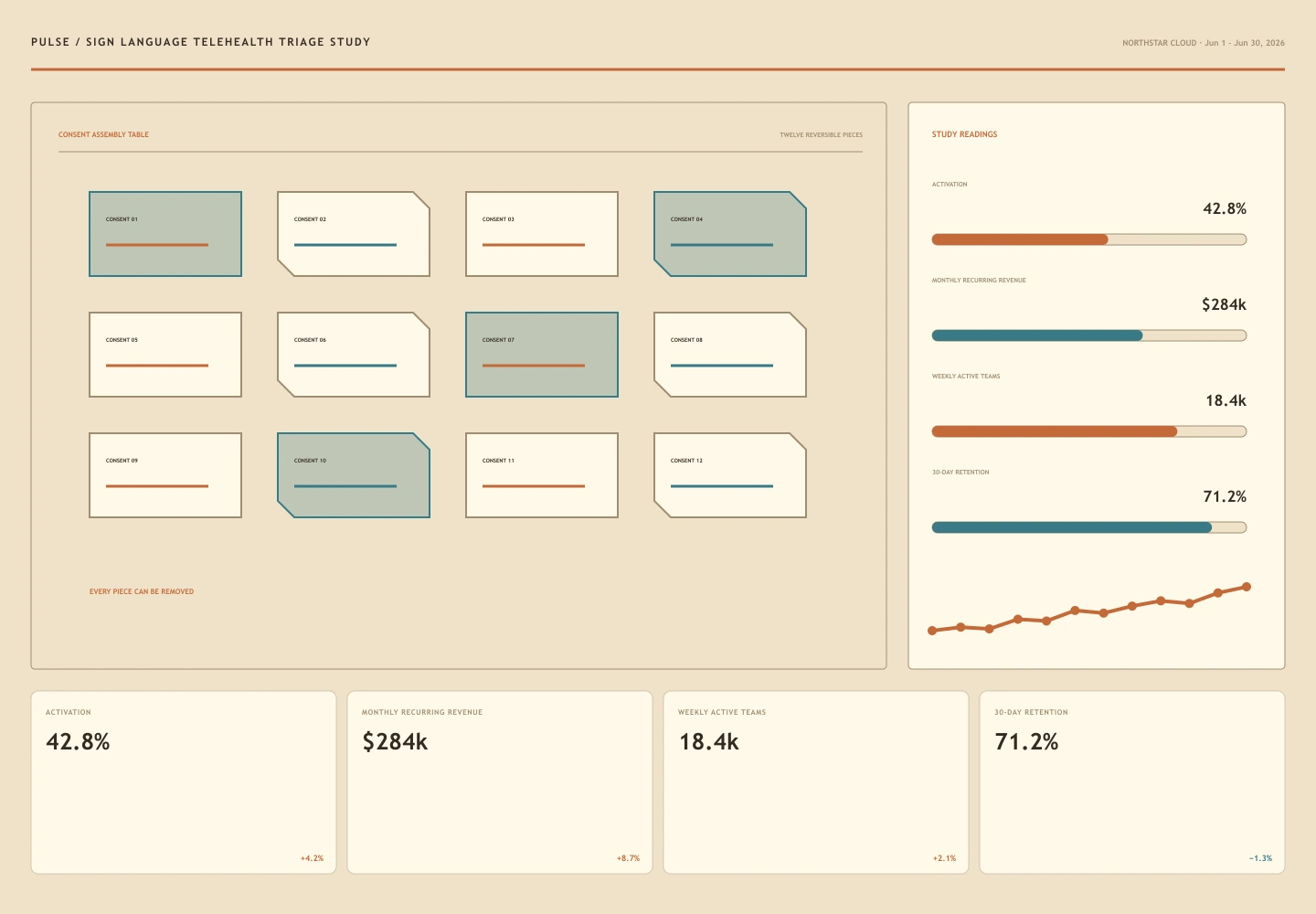Click the Northstar Cloud date range text
1316x914 pixels.
1204,43
